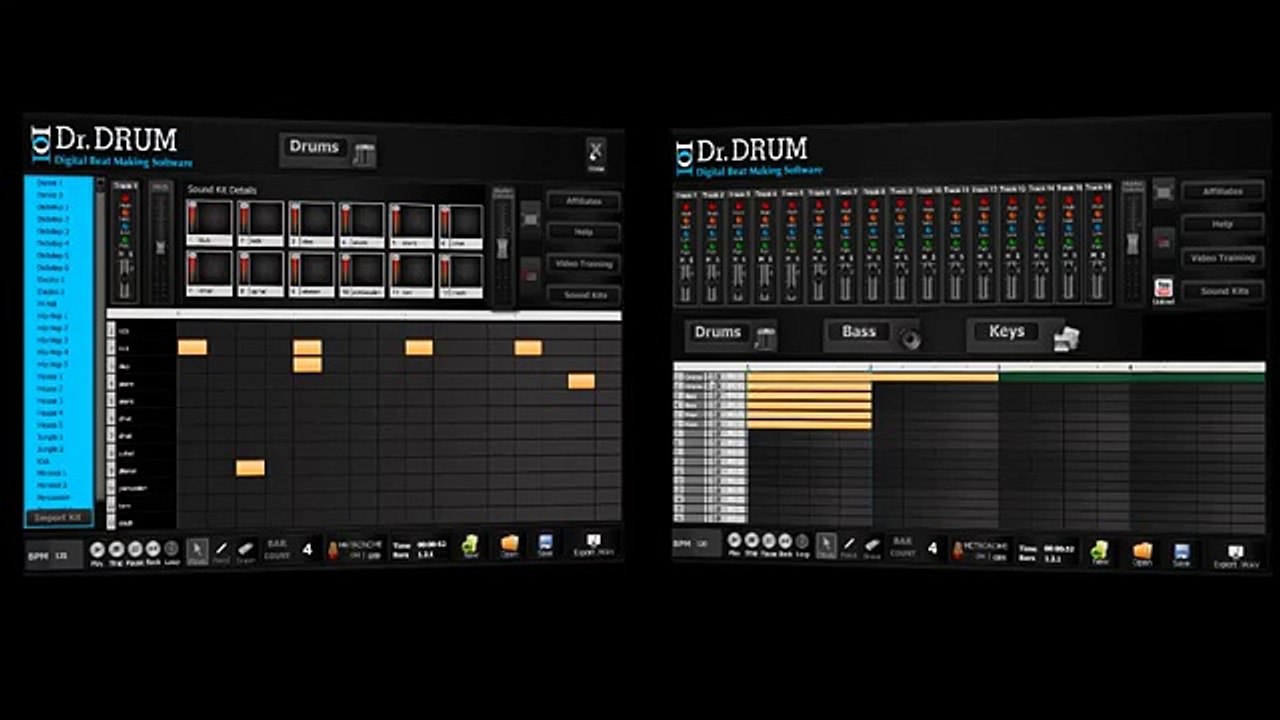Toggle the red mute button on Track 1, right mixer
This screenshot has height=720, width=1280.
[686, 204]
